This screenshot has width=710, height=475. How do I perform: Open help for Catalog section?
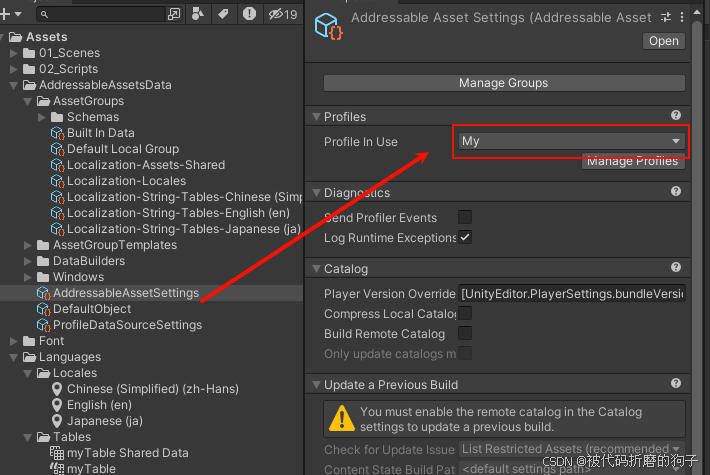click(676, 268)
